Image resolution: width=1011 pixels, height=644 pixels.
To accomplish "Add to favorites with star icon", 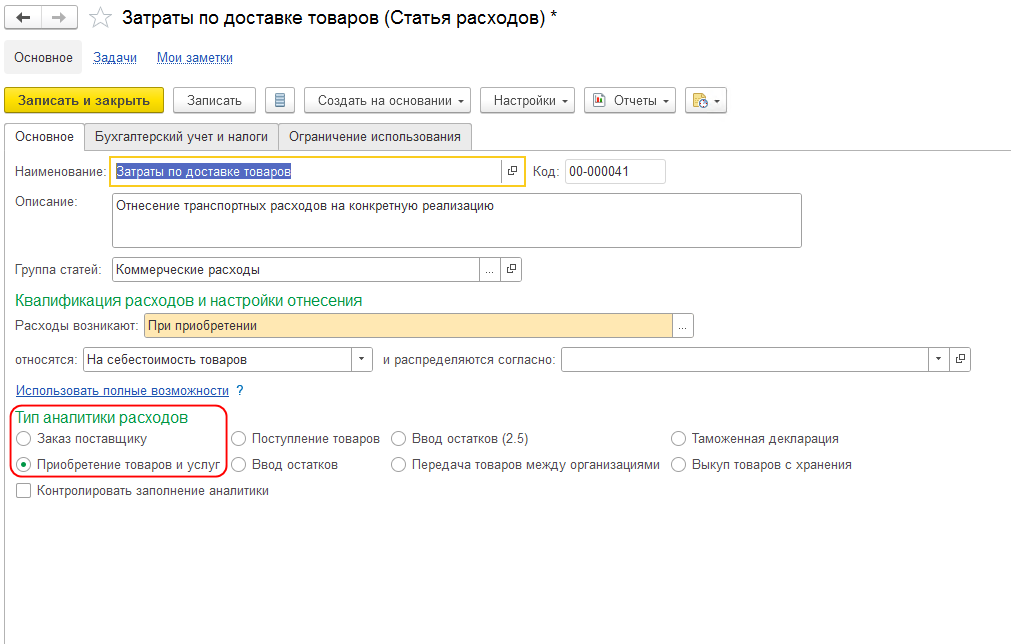I will 100,18.
